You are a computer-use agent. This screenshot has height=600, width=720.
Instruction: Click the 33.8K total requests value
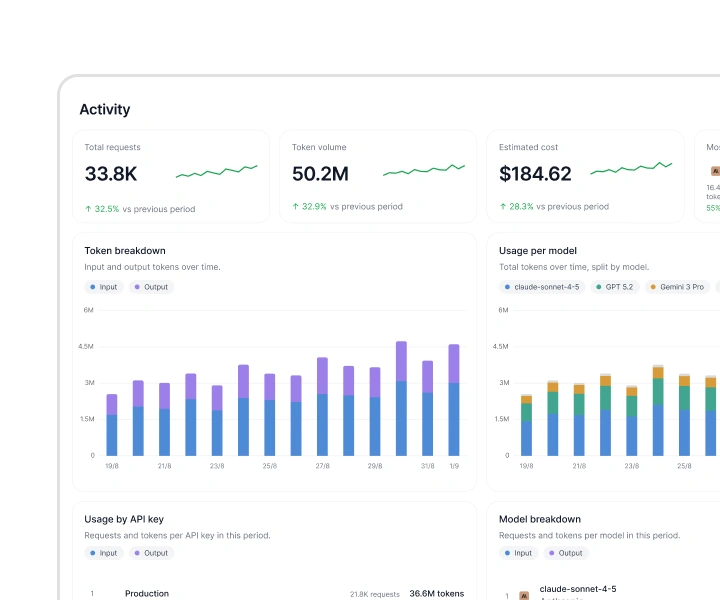pos(111,174)
